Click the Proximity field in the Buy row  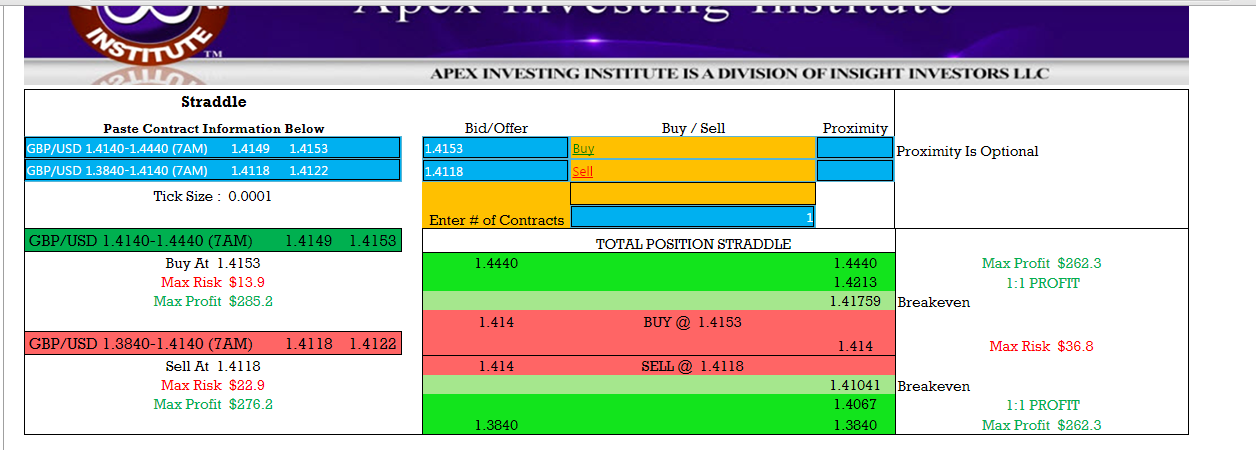[854, 148]
